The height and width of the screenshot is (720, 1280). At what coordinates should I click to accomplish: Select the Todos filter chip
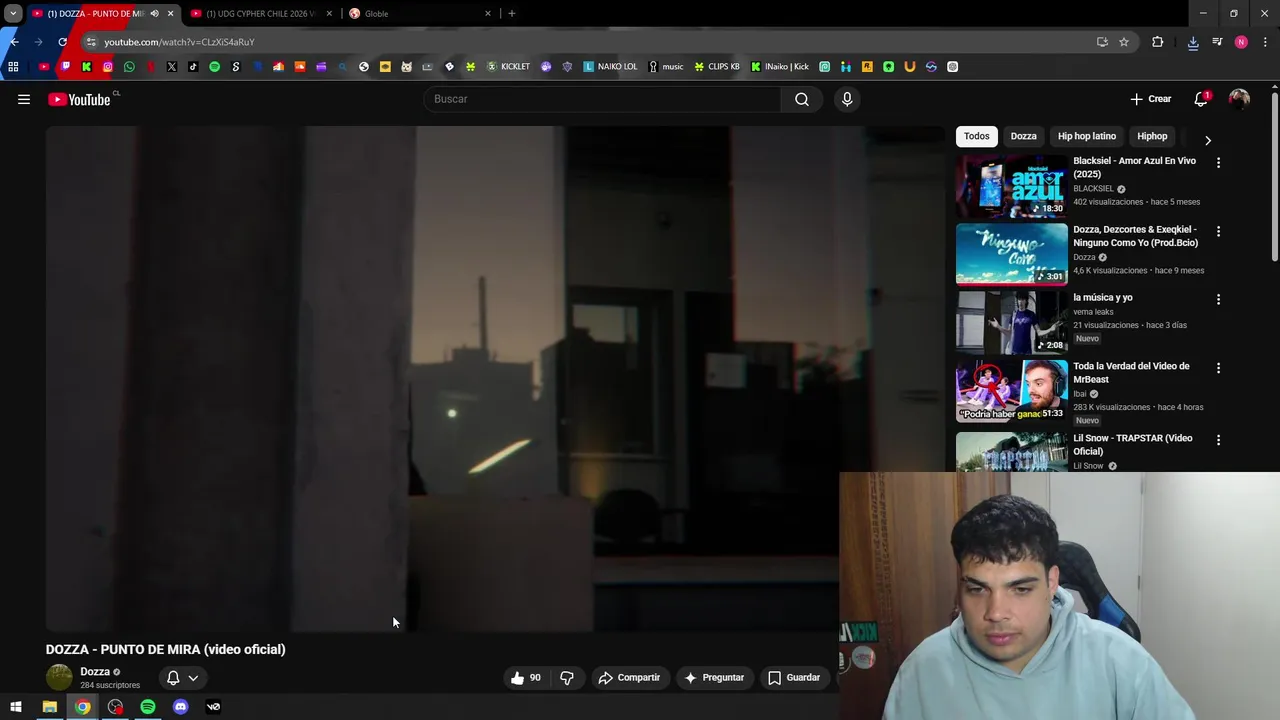tap(977, 136)
